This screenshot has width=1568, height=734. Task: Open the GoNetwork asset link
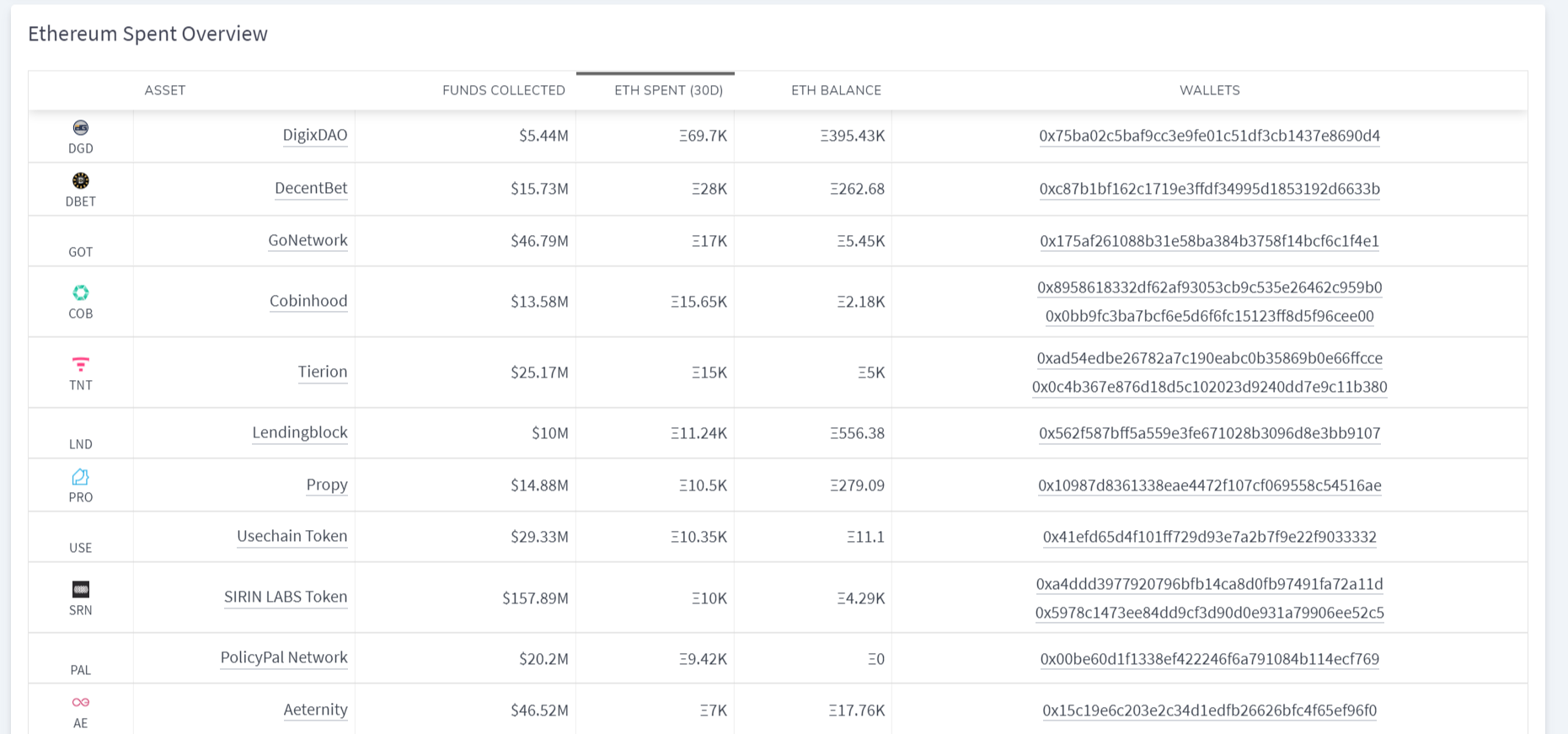308,240
